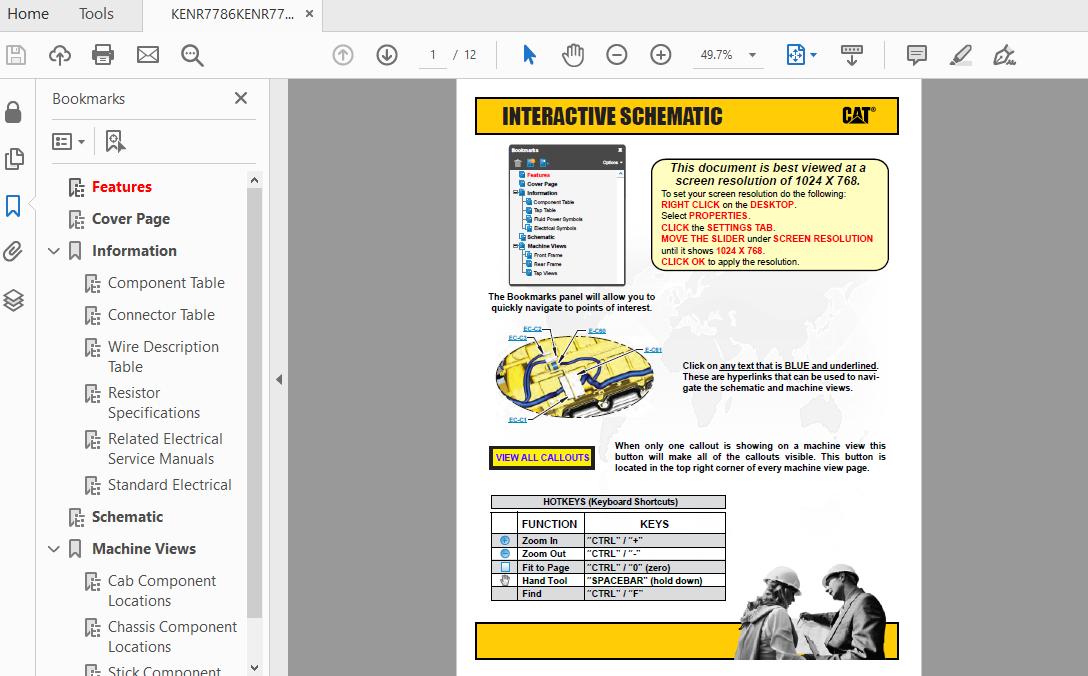Activate the Hand pan tool

click(x=573, y=55)
